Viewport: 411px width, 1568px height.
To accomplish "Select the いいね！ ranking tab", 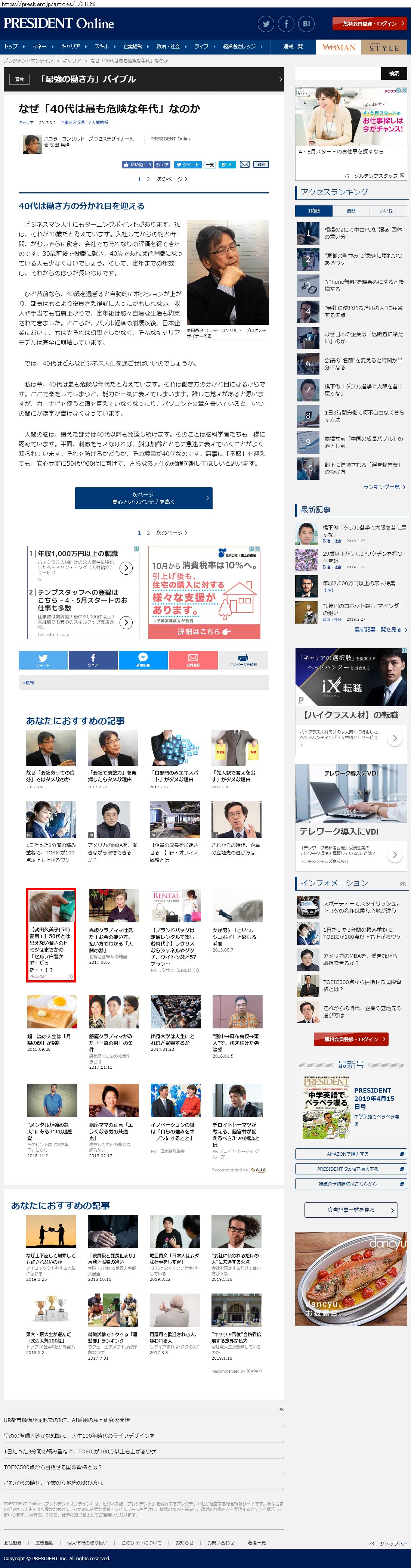I will coord(388,211).
